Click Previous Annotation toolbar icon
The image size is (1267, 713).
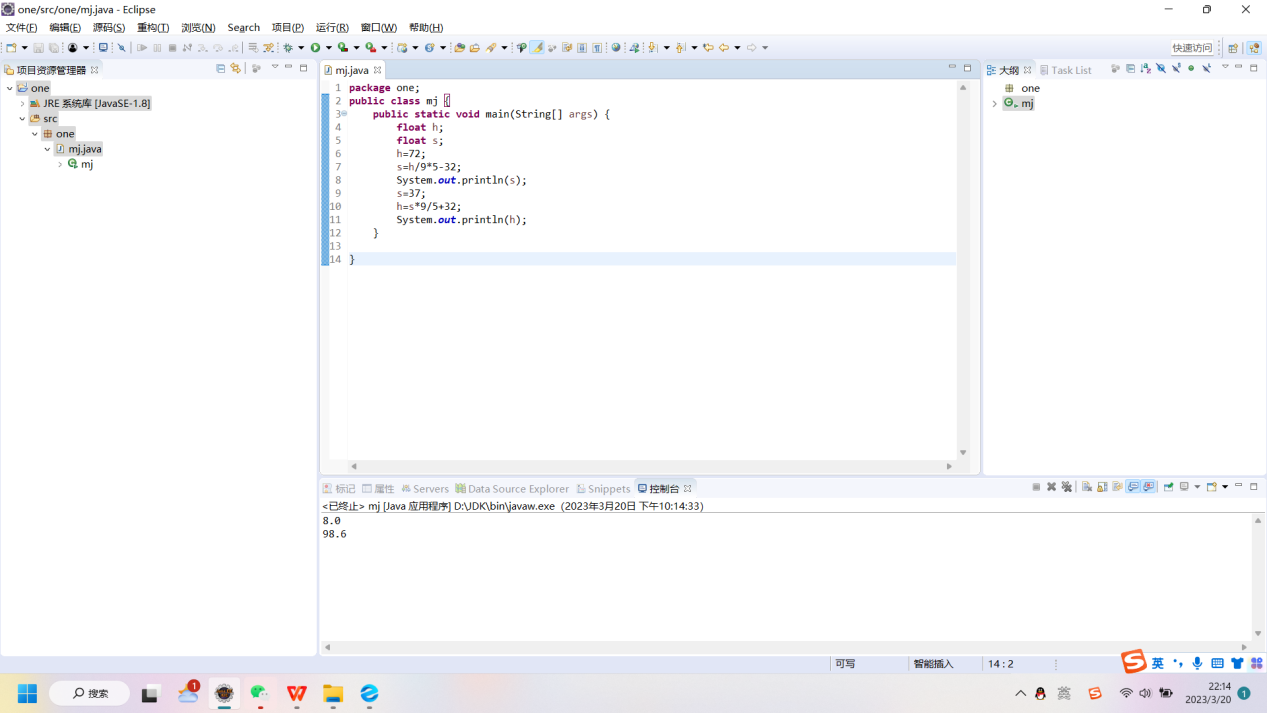tap(680, 47)
